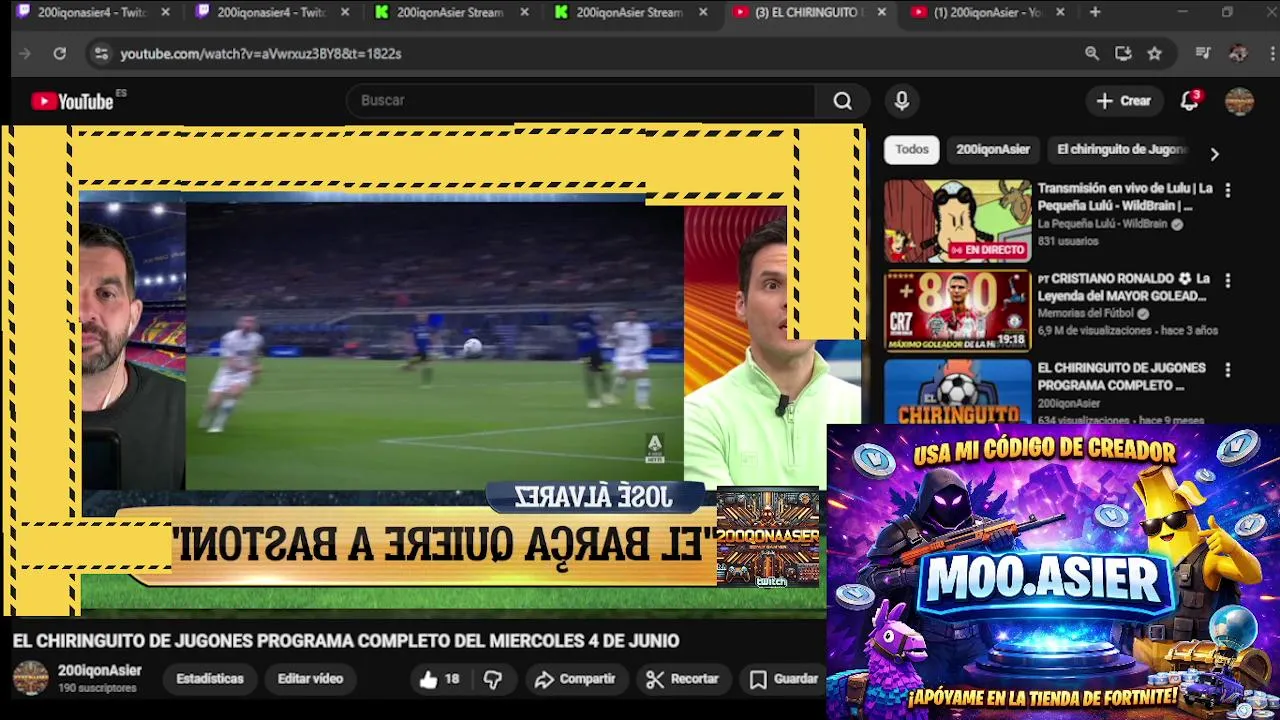Image resolution: width=1280 pixels, height=720 pixels.
Task: Click the Crear button
Action: pyautogui.click(x=1124, y=101)
